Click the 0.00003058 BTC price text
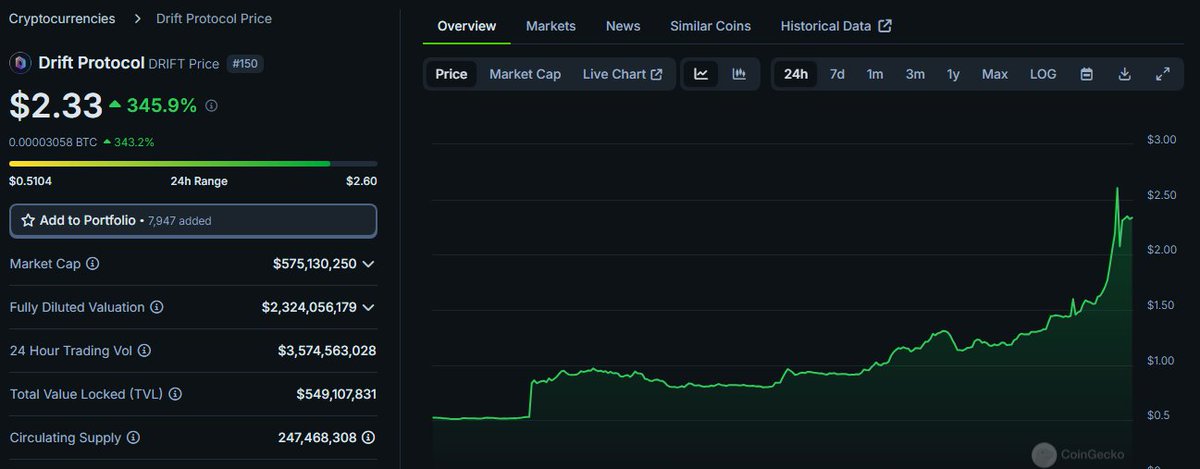 tap(53, 142)
